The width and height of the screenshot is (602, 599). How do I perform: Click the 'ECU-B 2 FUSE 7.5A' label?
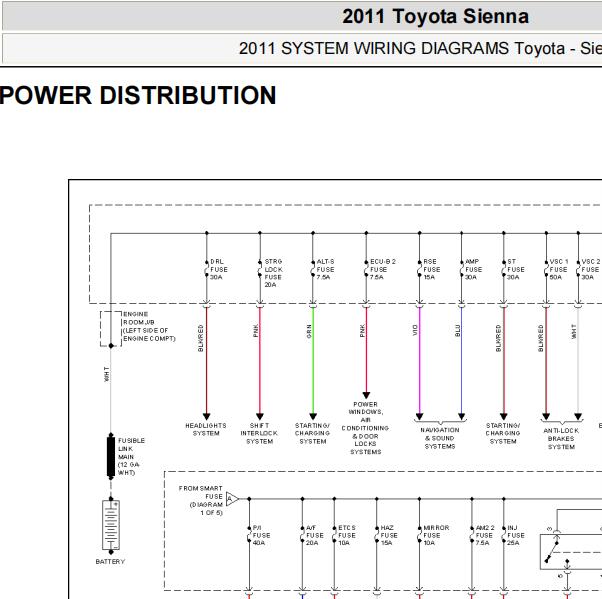383,269
